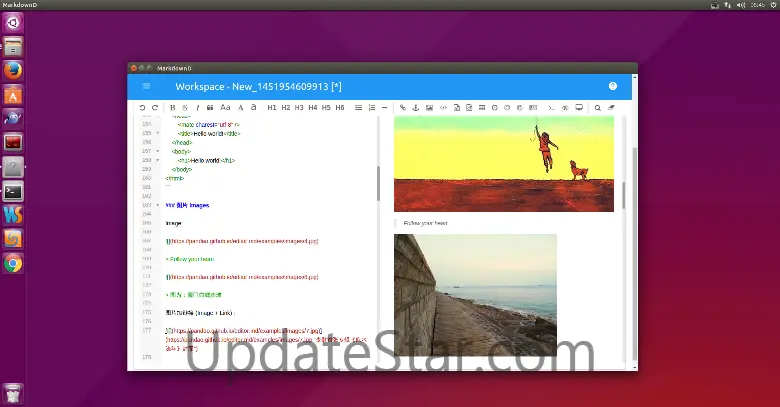780x407 pixels.
Task: Open go-to-line via the terminal prompt icon
Action: 551,107
